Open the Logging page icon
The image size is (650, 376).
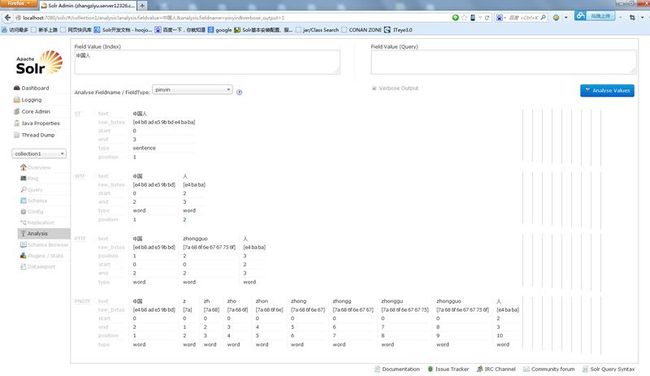tap(17, 100)
